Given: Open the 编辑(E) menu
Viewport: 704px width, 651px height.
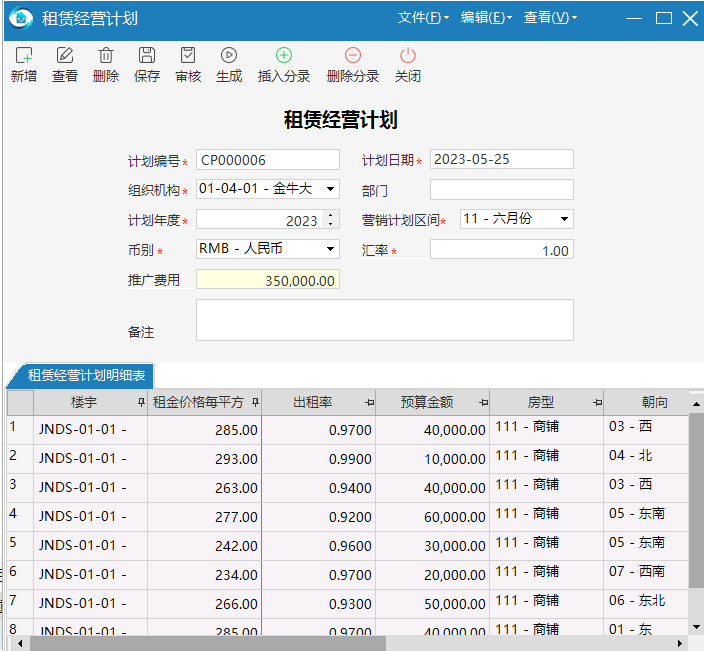Looking at the screenshot, I should 486,18.
